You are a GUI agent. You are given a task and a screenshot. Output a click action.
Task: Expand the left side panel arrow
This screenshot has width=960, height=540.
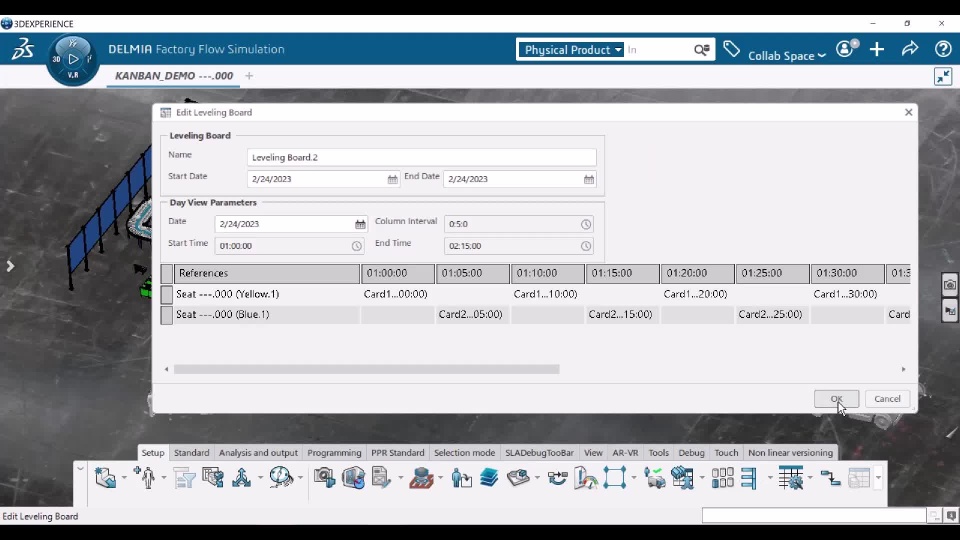coord(10,266)
